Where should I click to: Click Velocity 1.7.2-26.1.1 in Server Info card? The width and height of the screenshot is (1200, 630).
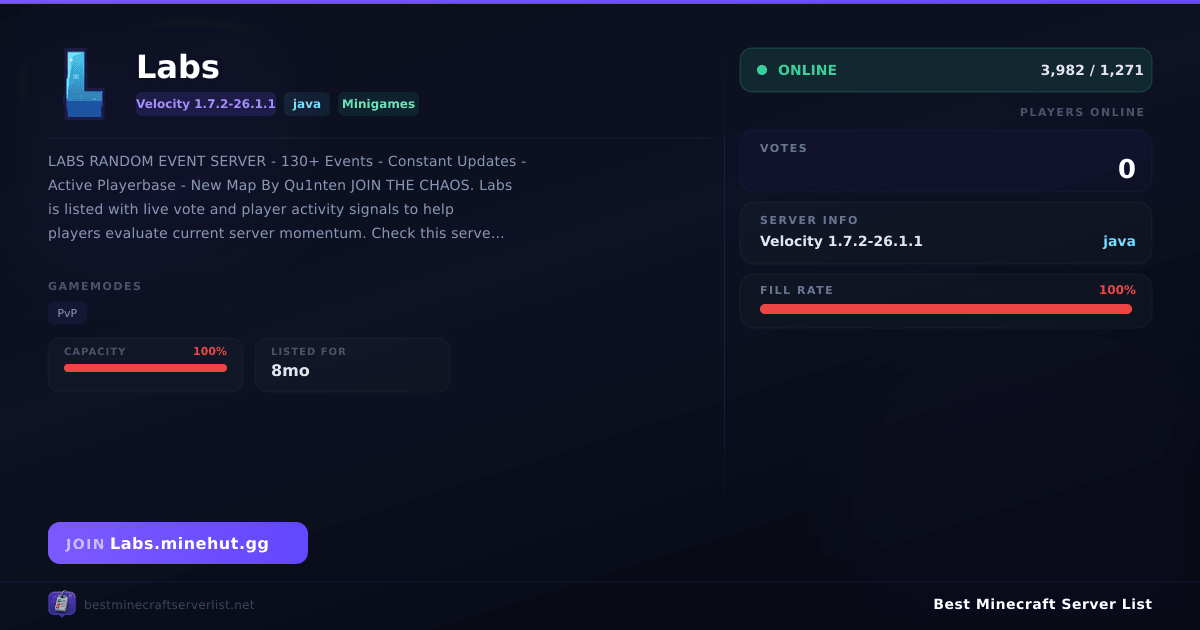click(841, 241)
